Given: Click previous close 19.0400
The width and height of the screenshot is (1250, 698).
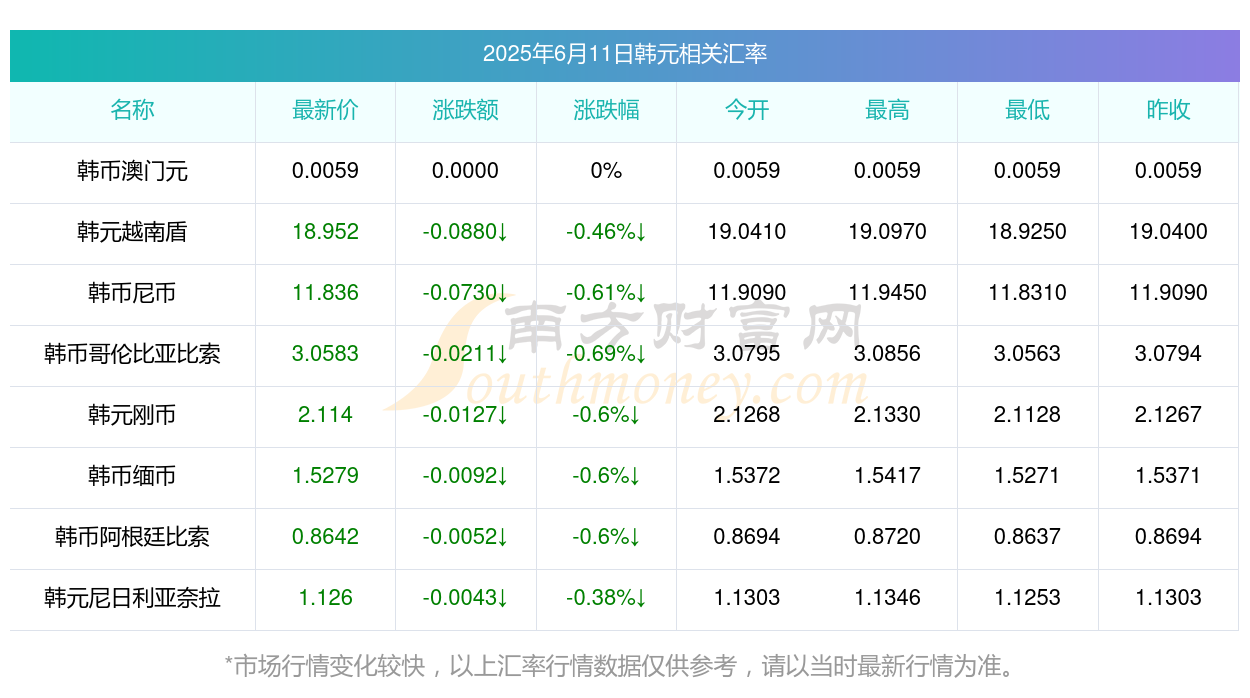Looking at the screenshot, I should (x=1168, y=232).
